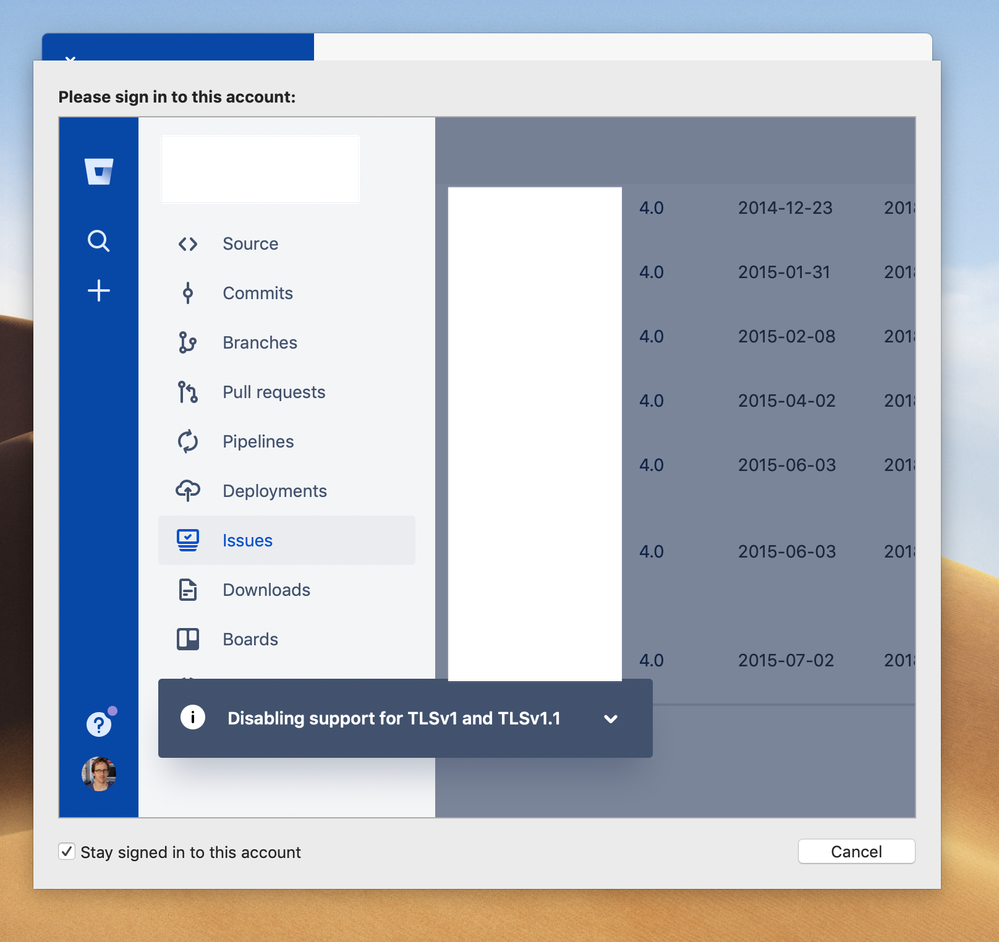Click the Pipelines circular arrows icon
The image size is (999, 942).
pyautogui.click(x=187, y=441)
